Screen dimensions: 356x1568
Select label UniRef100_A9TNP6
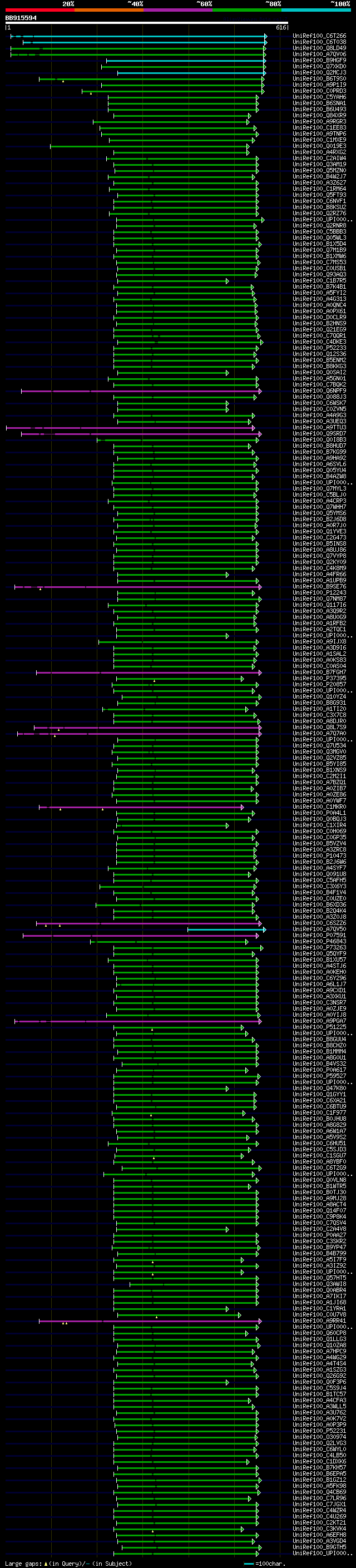(x=319, y=133)
